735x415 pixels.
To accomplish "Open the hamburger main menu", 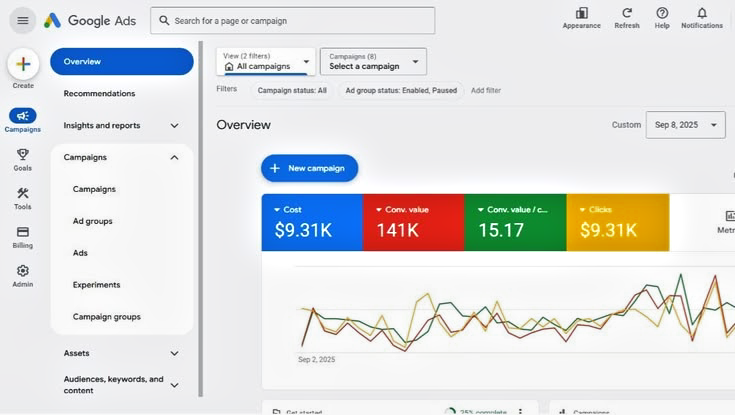I will pyautogui.click(x=22, y=21).
